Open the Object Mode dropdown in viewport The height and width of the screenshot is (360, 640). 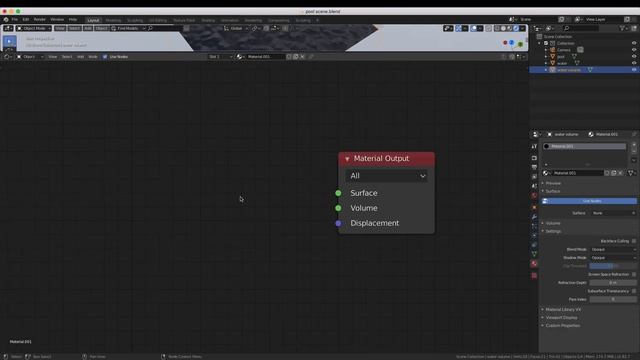coord(34,28)
